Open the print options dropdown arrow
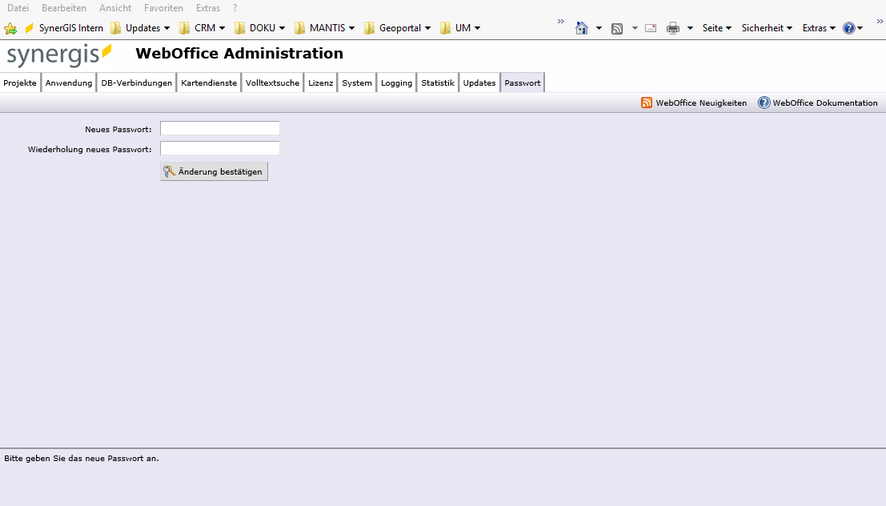 coord(690,28)
